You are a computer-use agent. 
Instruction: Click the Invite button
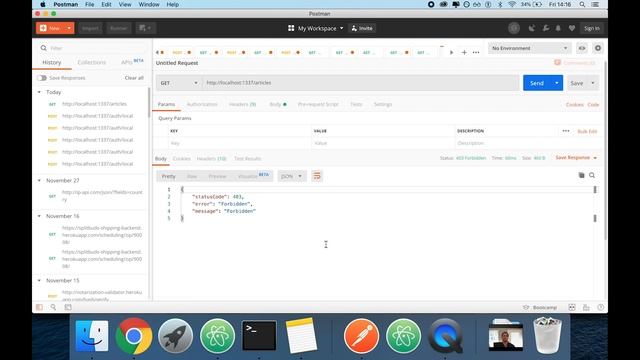[x=362, y=28]
